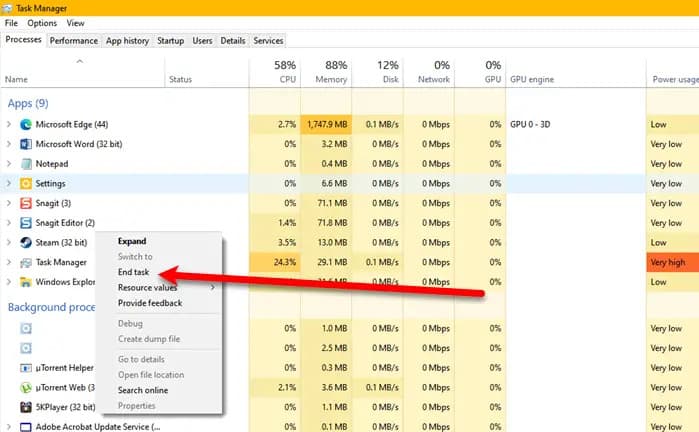Viewport: 699px width, 432px height.
Task: Switch to the App history tab
Action: (127, 41)
